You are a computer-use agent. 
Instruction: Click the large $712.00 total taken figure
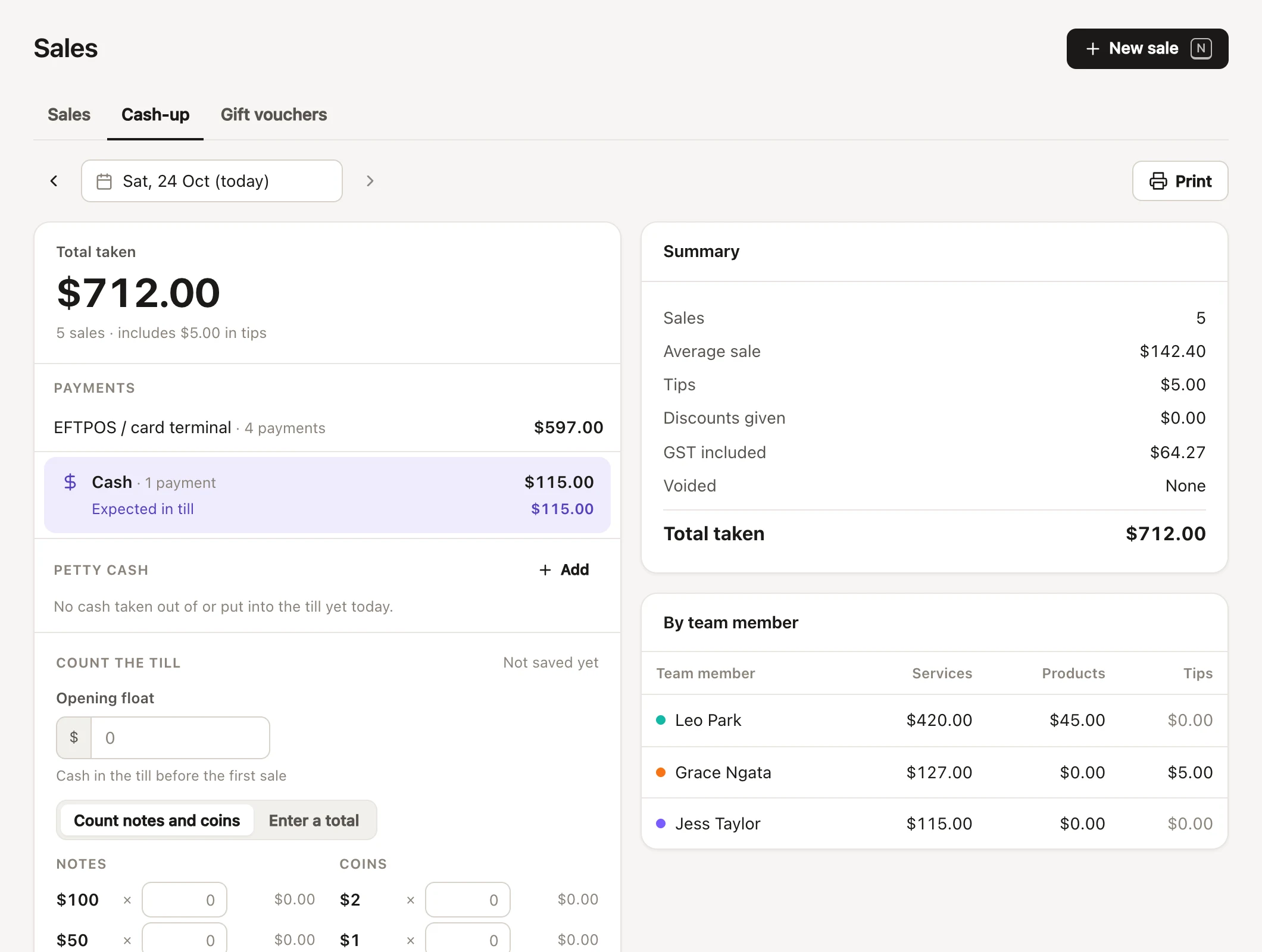click(138, 293)
